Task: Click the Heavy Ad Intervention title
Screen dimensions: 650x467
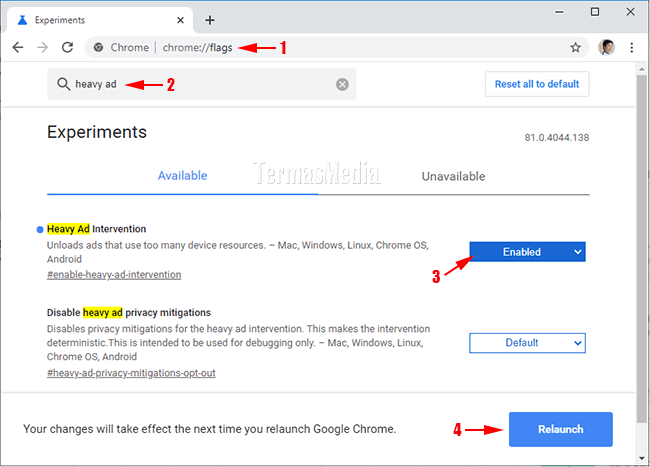Action: [97, 229]
